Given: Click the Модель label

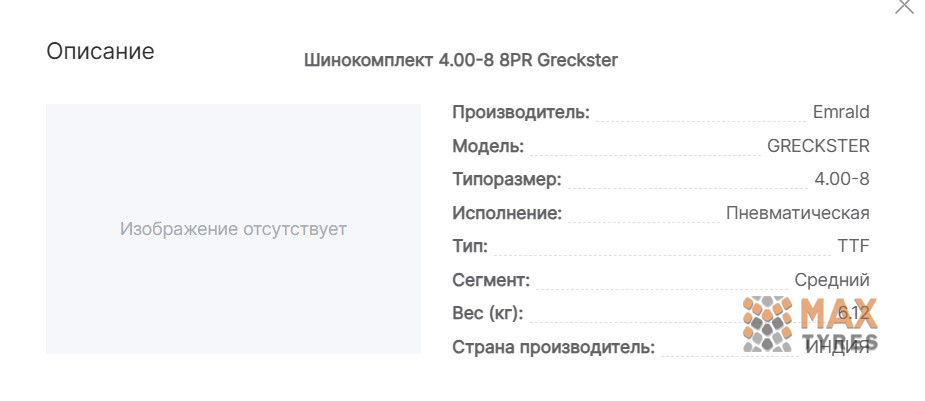Looking at the screenshot, I should tap(488, 146).
